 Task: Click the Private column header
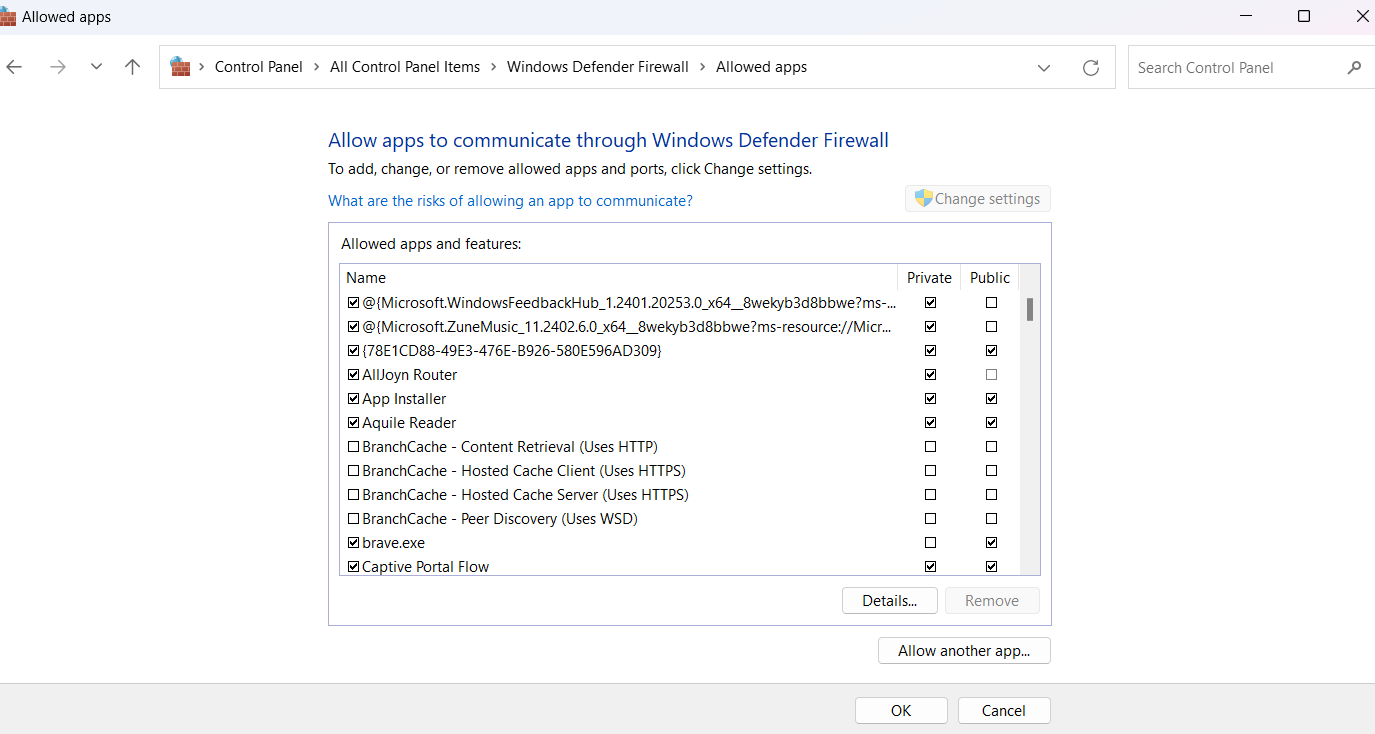point(929,277)
